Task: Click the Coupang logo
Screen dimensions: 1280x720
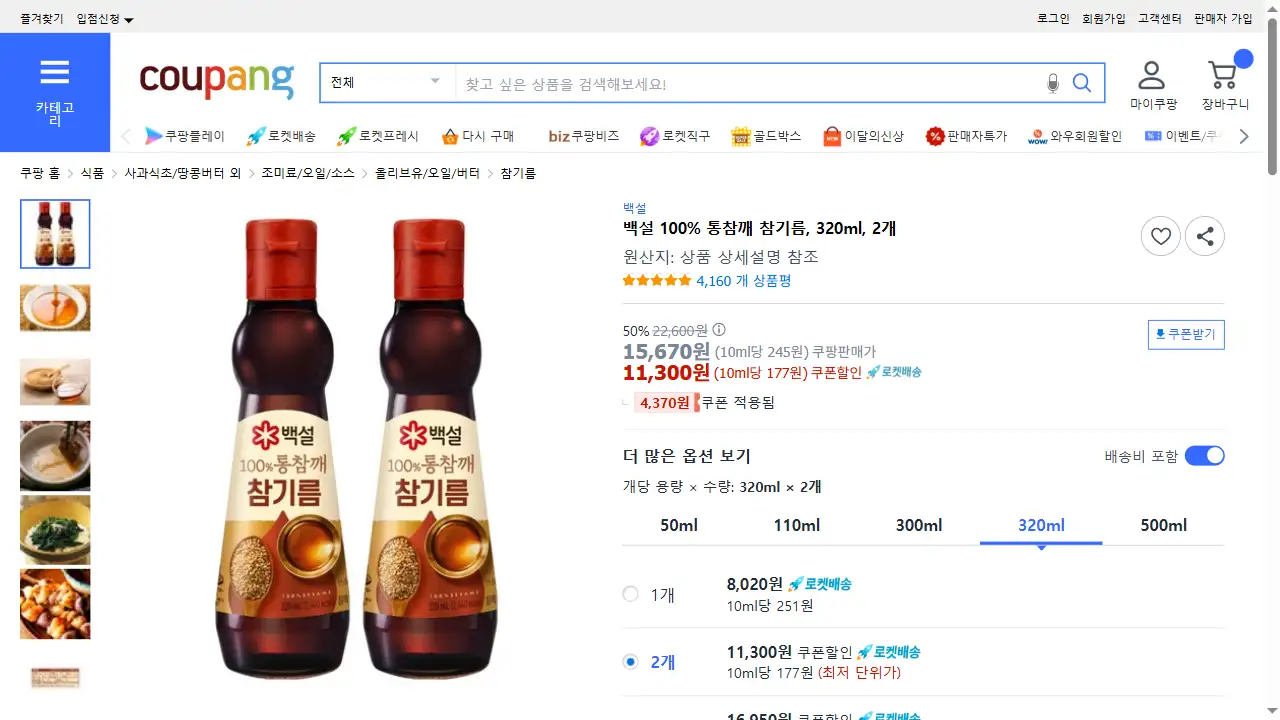Action: (217, 81)
